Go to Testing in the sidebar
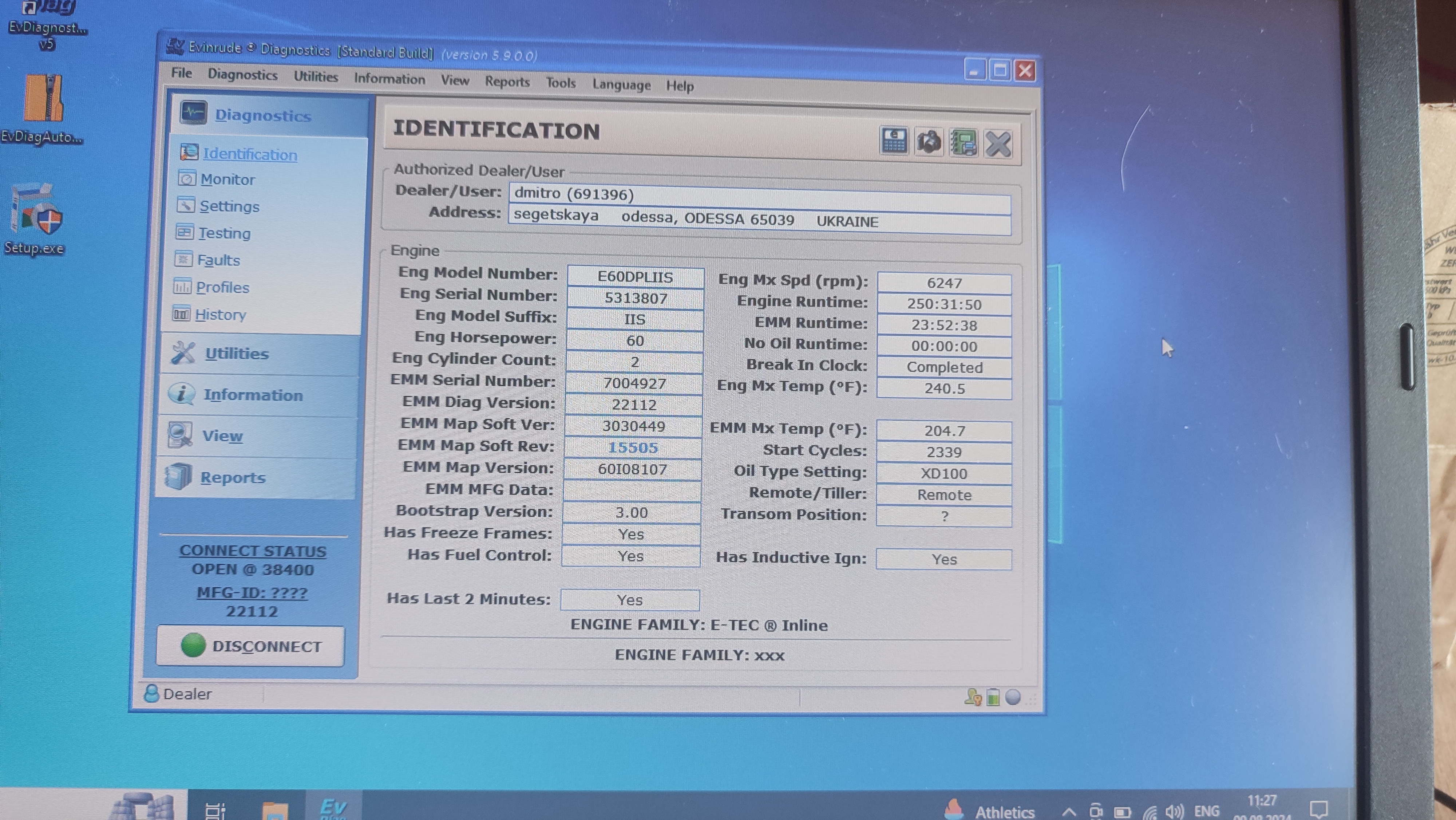The image size is (1456, 820). coord(224,233)
